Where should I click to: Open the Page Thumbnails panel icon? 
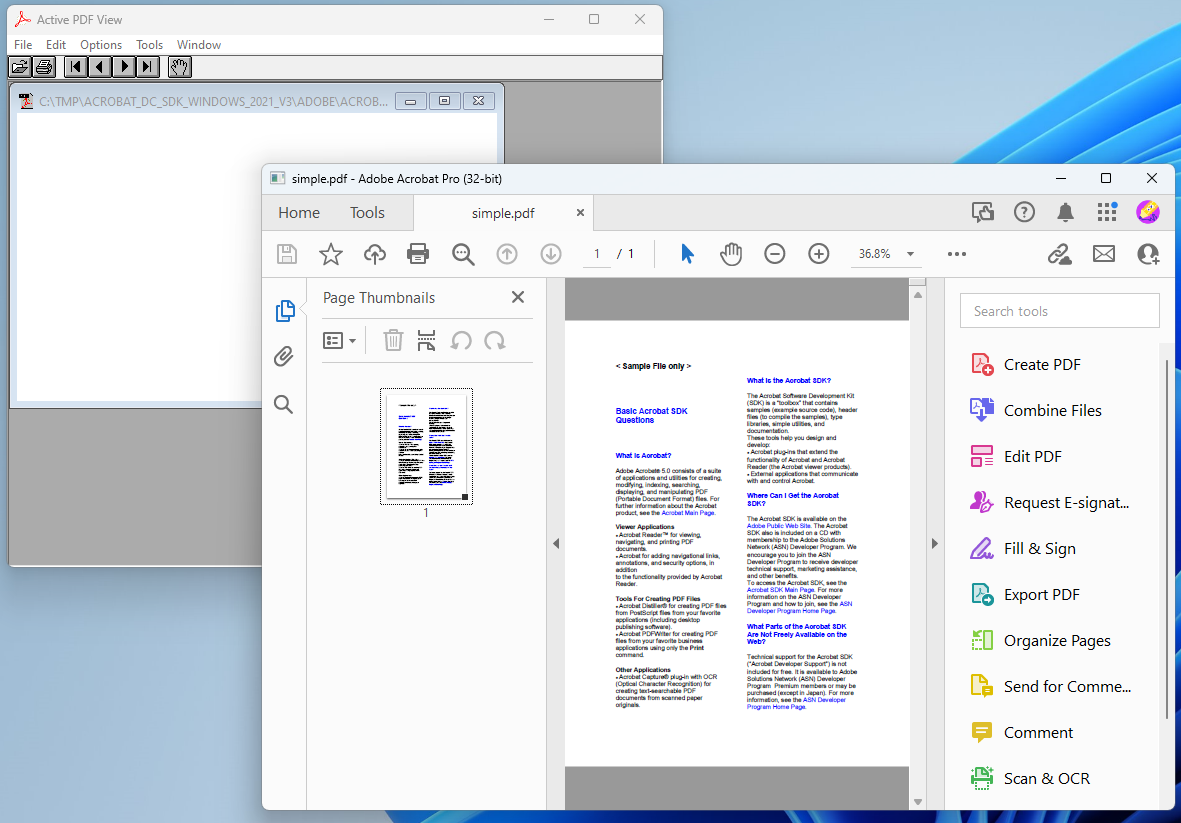click(x=286, y=311)
